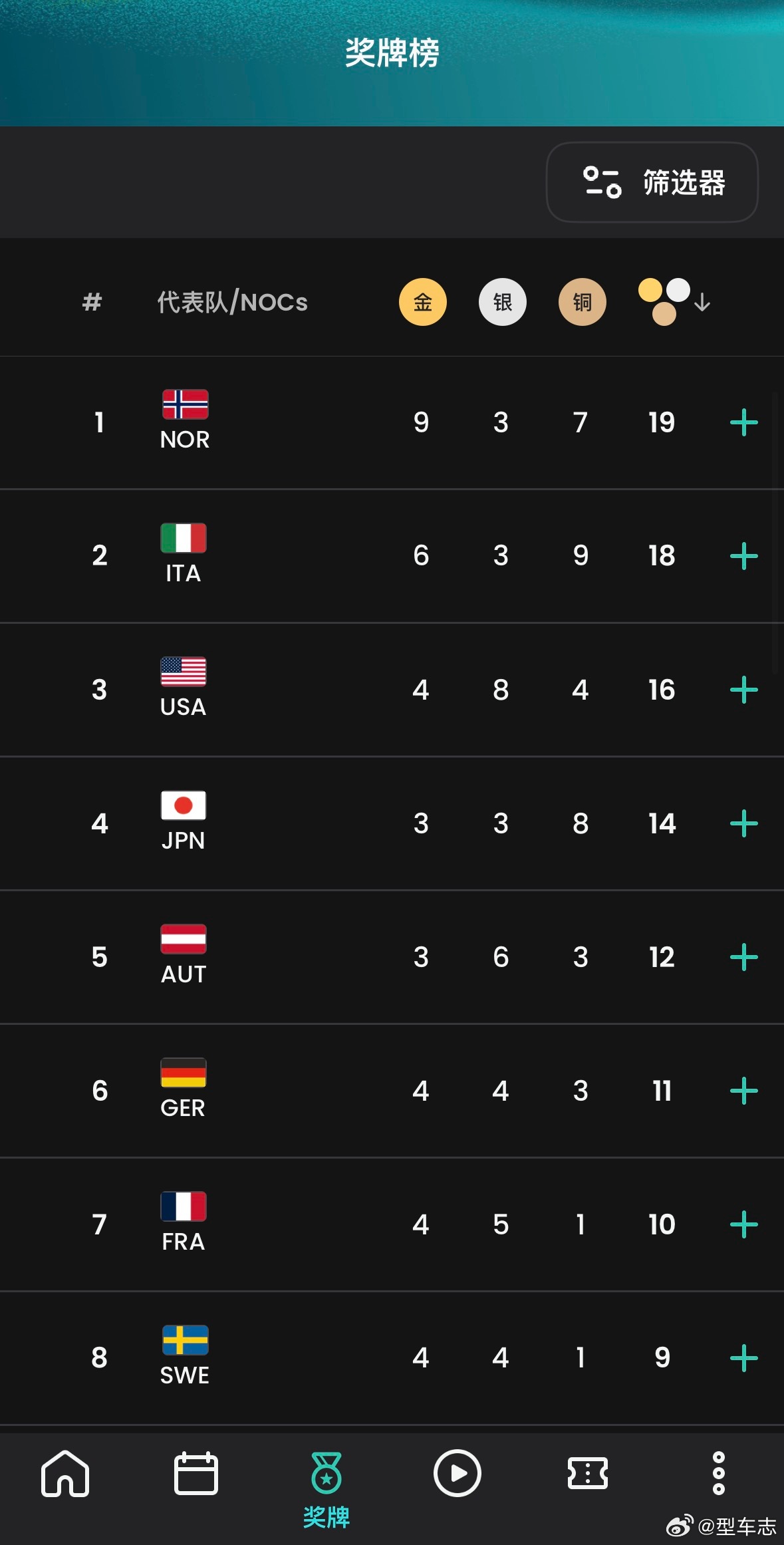Expand Norway's medal details with plus

[x=743, y=422]
